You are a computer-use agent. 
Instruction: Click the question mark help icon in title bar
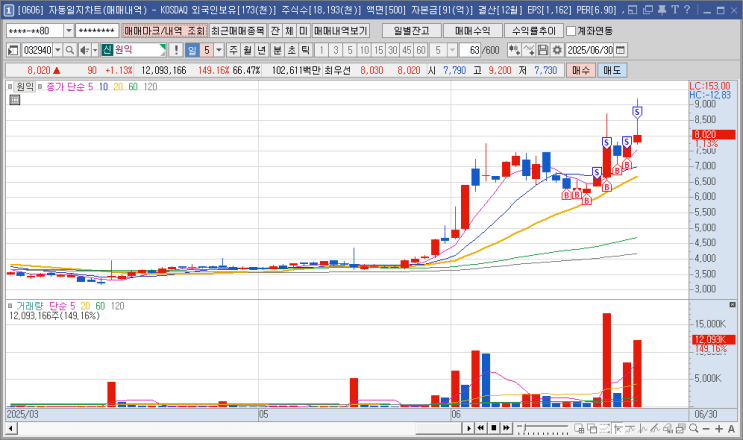coord(687,9)
